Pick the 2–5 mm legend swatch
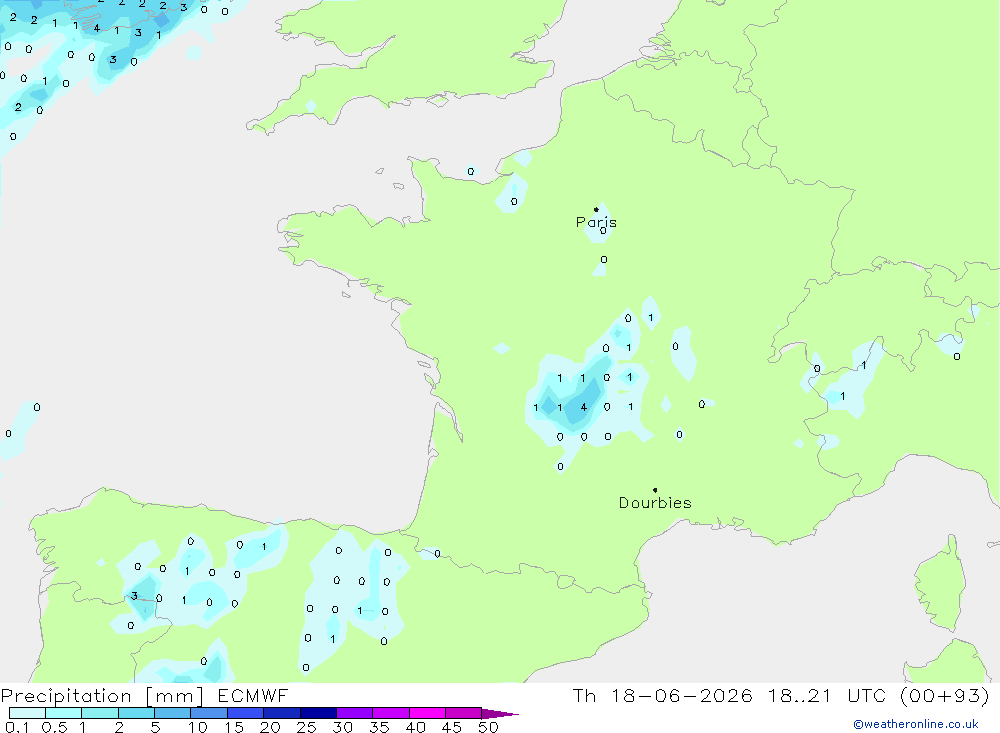The image size is (1000, 733). (136, 713)
